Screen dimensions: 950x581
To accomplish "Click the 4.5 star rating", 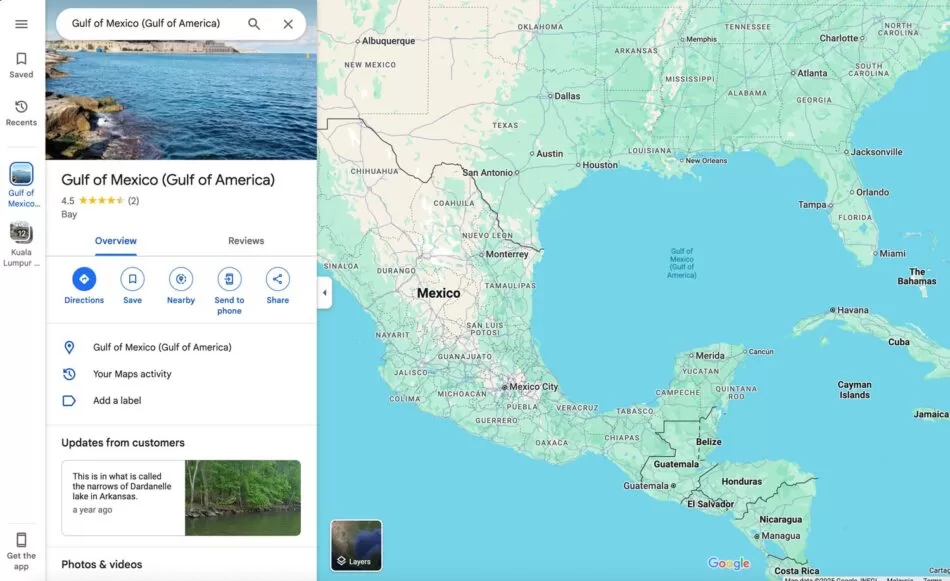I will click(93, 201).
